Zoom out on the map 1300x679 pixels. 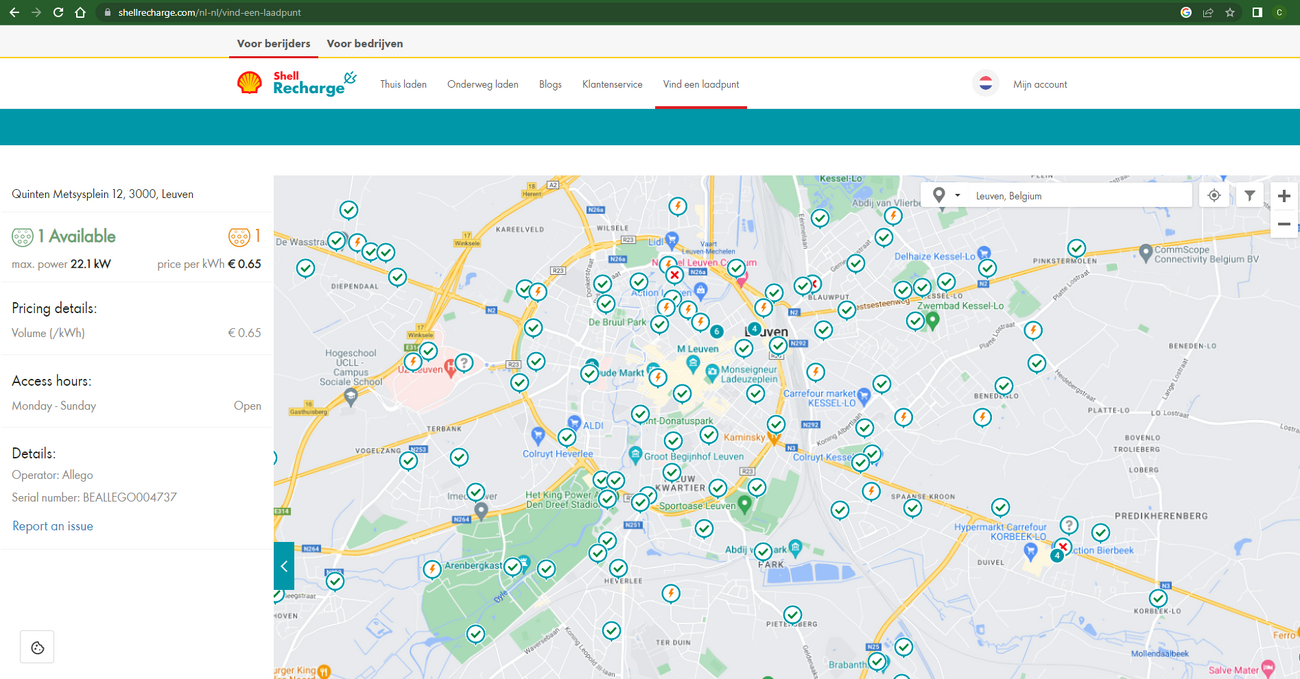coord(1284,224)
